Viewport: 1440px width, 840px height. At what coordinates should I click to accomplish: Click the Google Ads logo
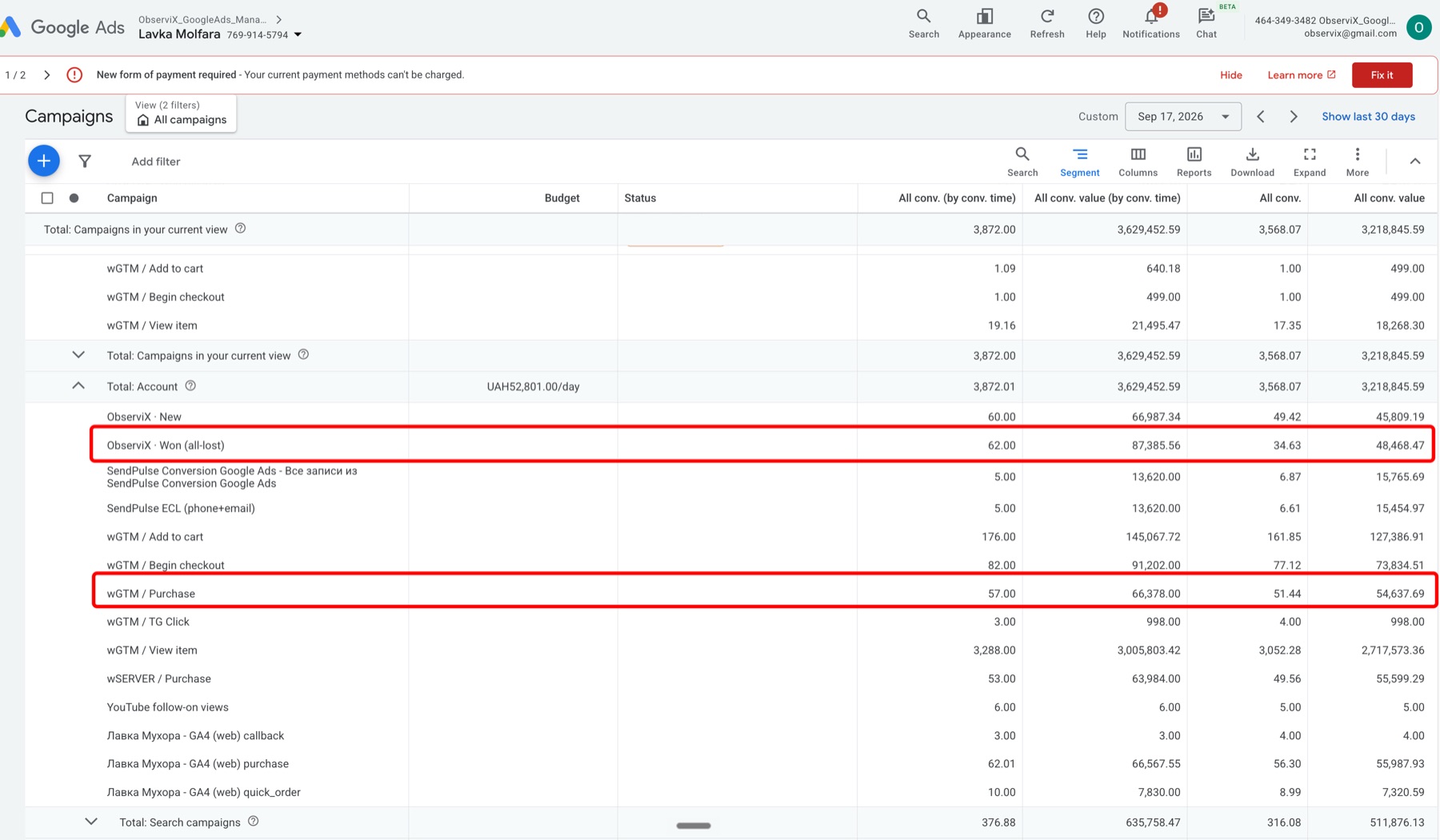63,27
